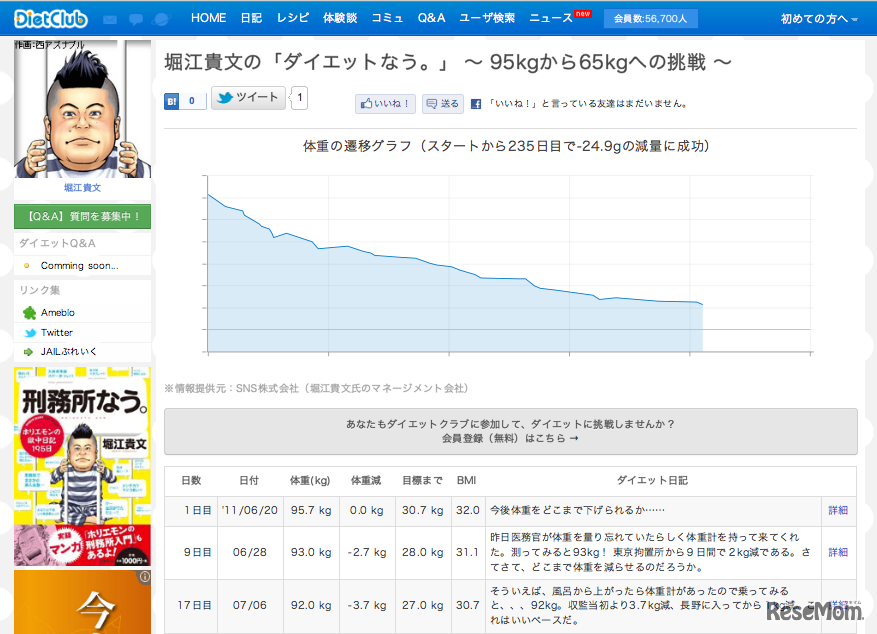Click 詳細 on the 1日目 row
877x634 pixels.
pyautogui.click(x=838, y=510)
